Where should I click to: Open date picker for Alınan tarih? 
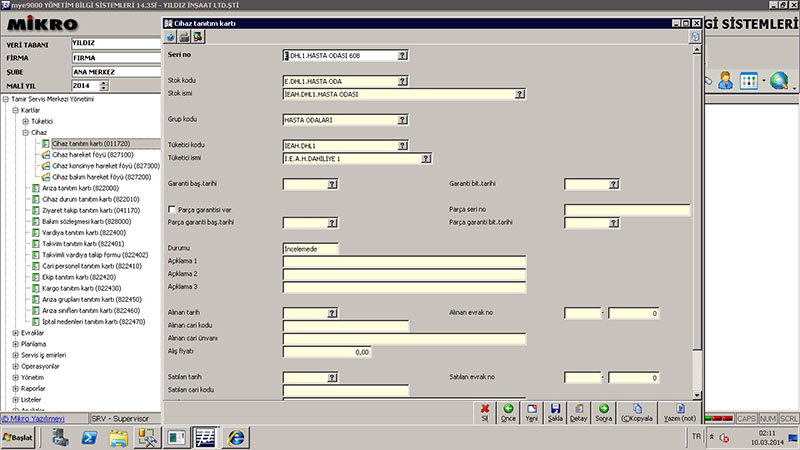pyautogui.click(x=332, y=313)
